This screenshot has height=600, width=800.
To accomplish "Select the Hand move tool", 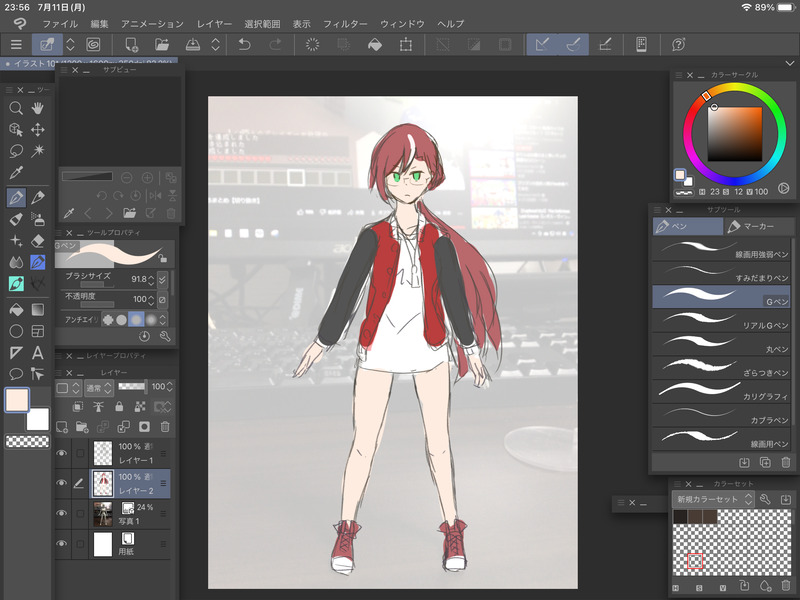I will click(38, 108).
